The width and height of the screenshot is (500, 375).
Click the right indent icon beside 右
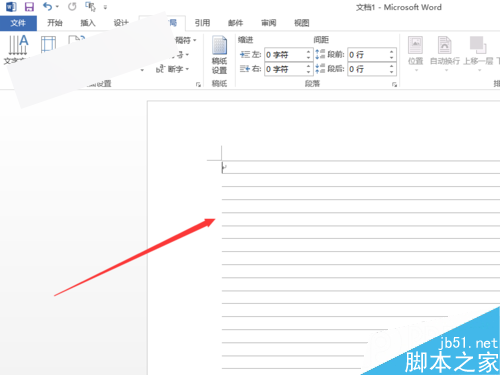click(245, 69)
